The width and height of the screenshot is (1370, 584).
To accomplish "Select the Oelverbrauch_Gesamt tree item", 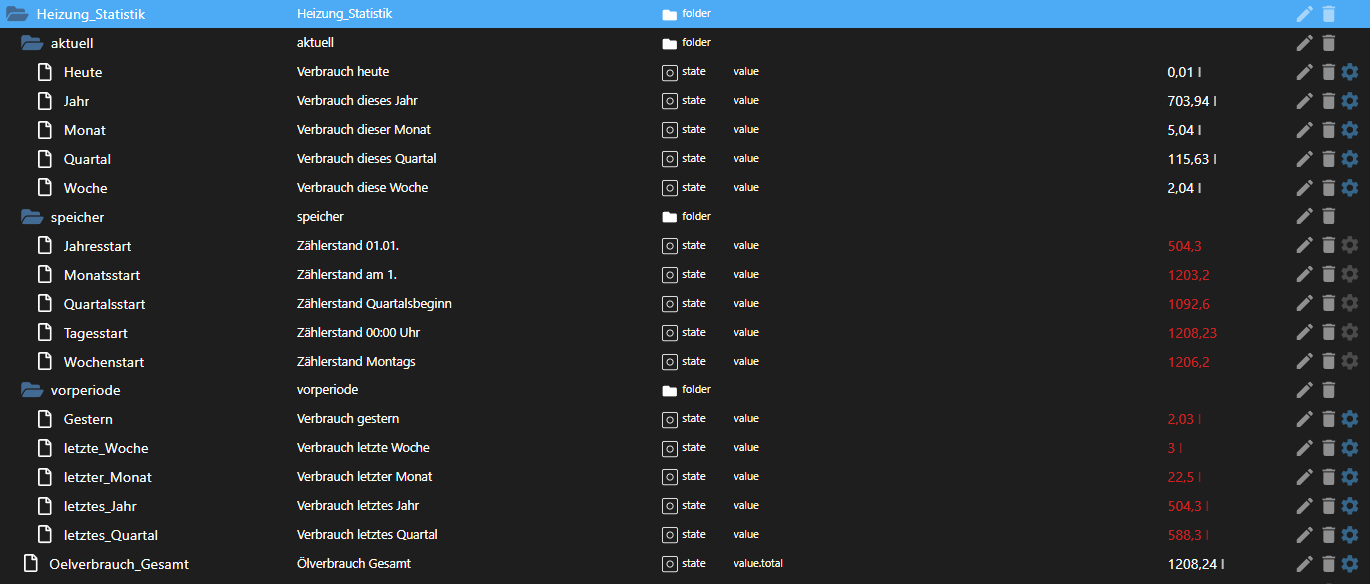I will pyautogui.click(x=119, y=564).
